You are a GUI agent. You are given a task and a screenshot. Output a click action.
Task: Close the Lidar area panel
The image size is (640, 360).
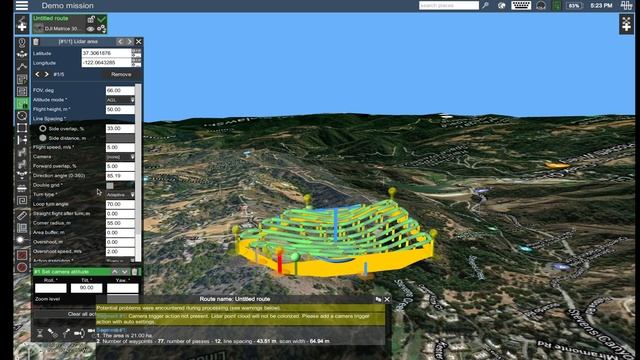pos(139,42)
